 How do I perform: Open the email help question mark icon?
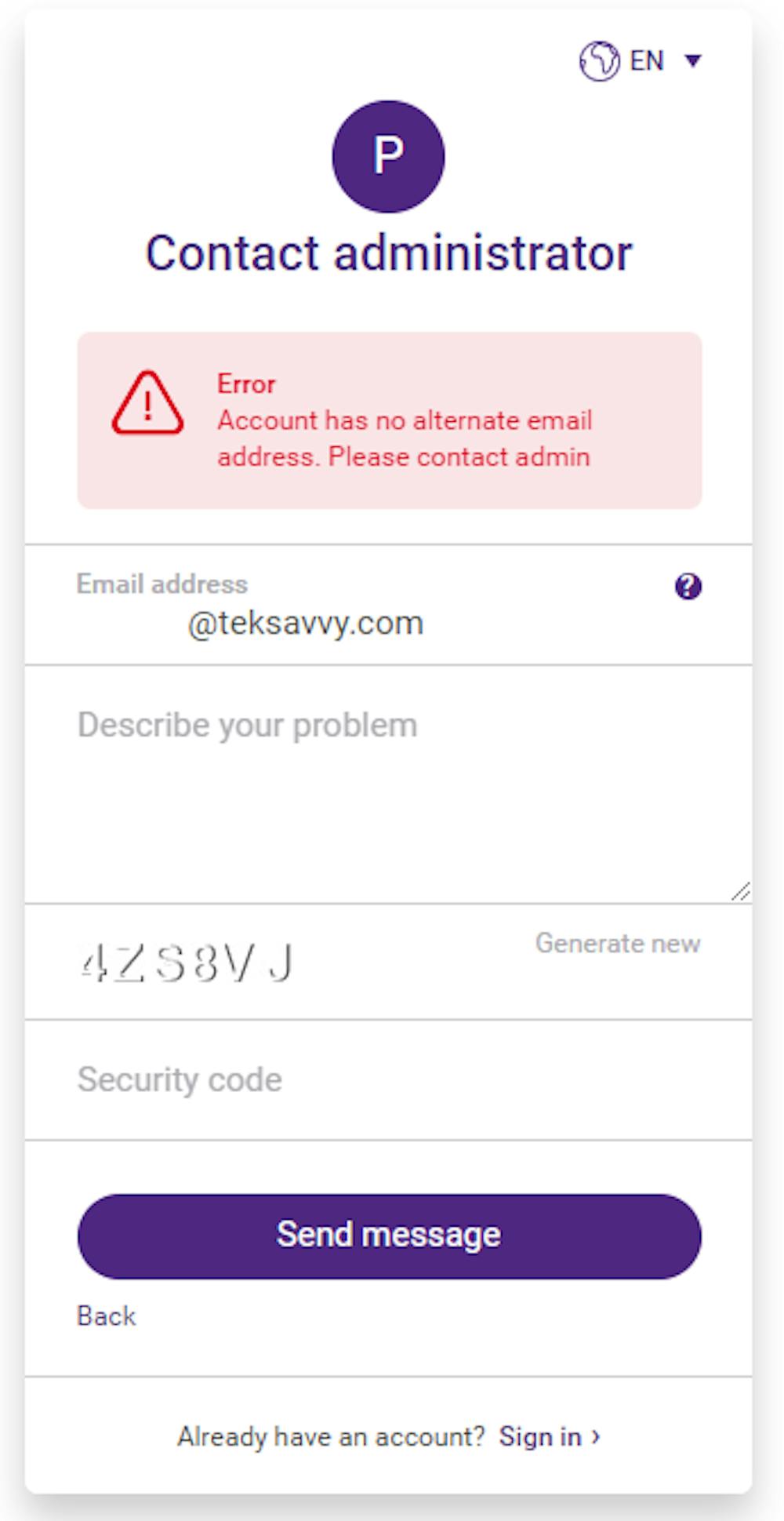tap(688, 586)
